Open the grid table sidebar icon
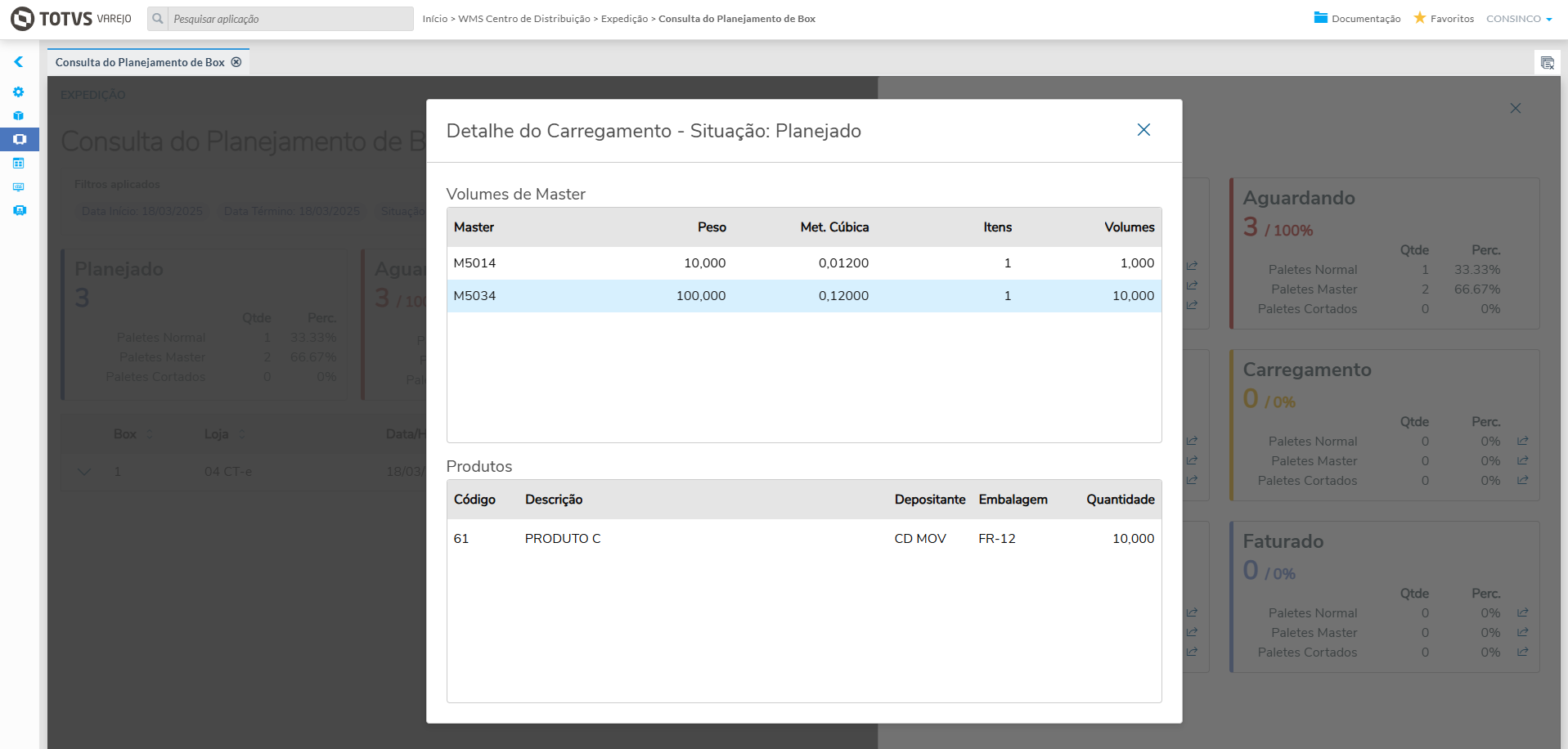Viewport: 1568px width, 749px height. tap(19, 164)
